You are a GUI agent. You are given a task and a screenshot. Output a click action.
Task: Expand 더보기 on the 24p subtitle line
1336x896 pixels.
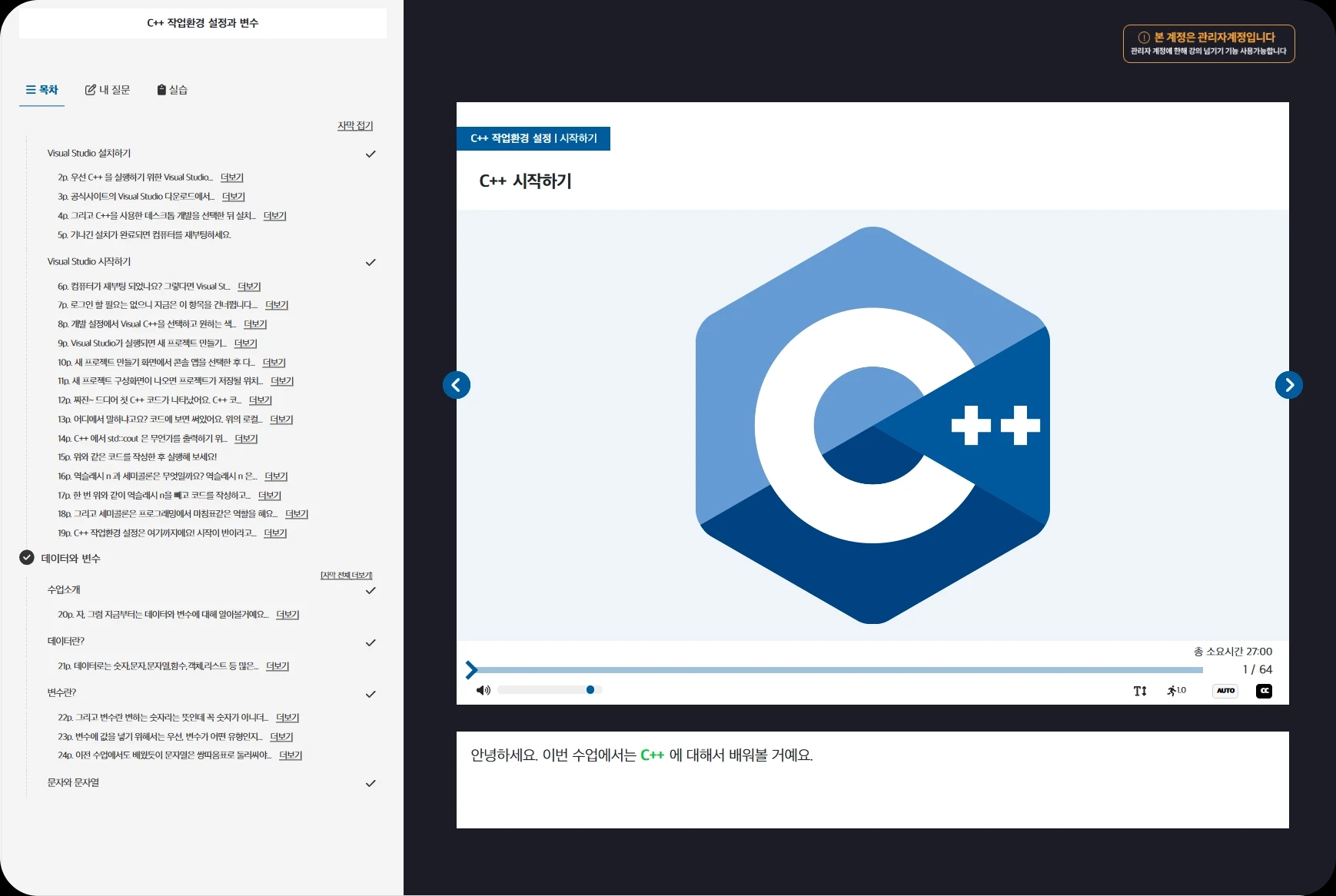[291, 755]
